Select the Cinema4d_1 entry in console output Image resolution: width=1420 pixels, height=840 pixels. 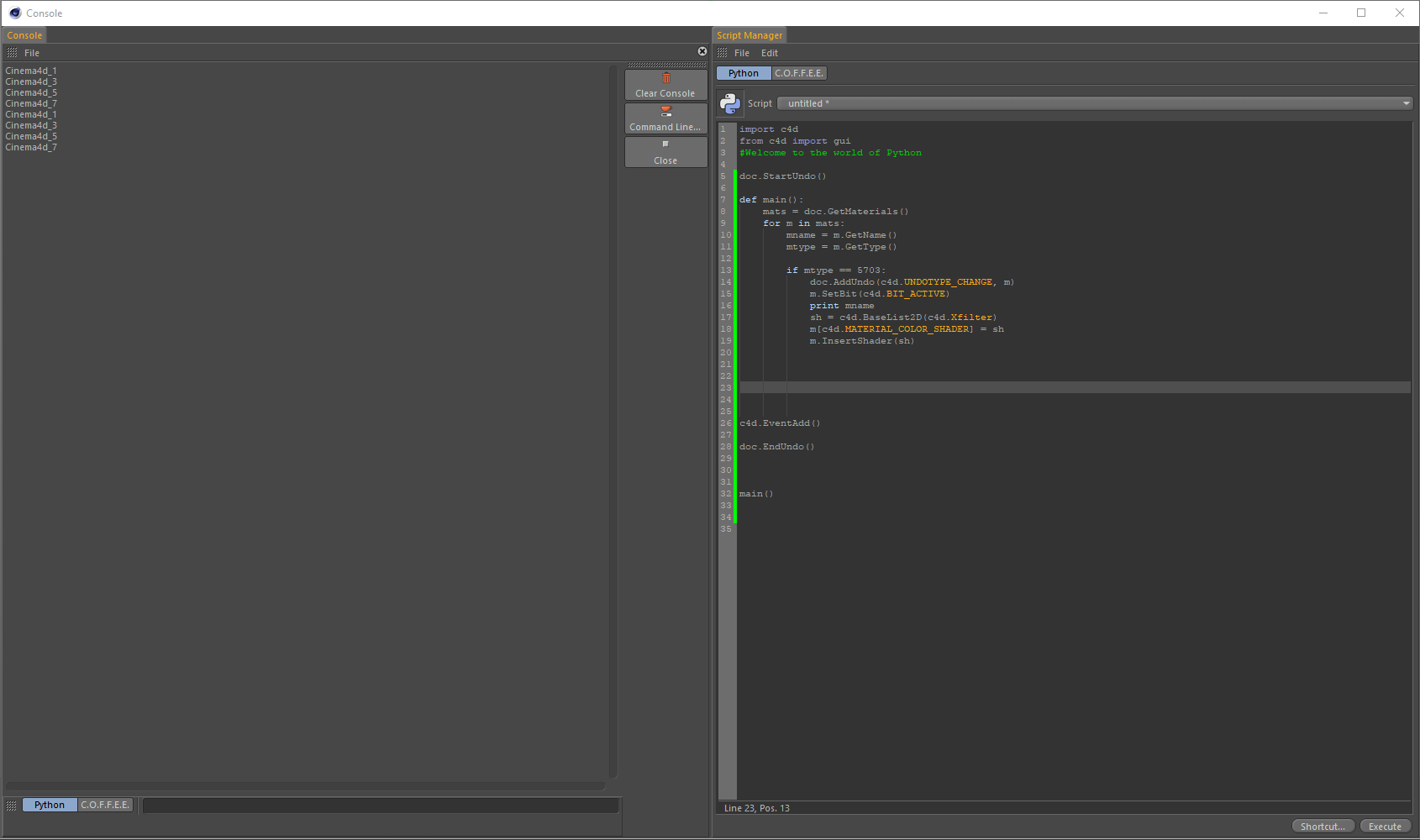coord(30,71)
